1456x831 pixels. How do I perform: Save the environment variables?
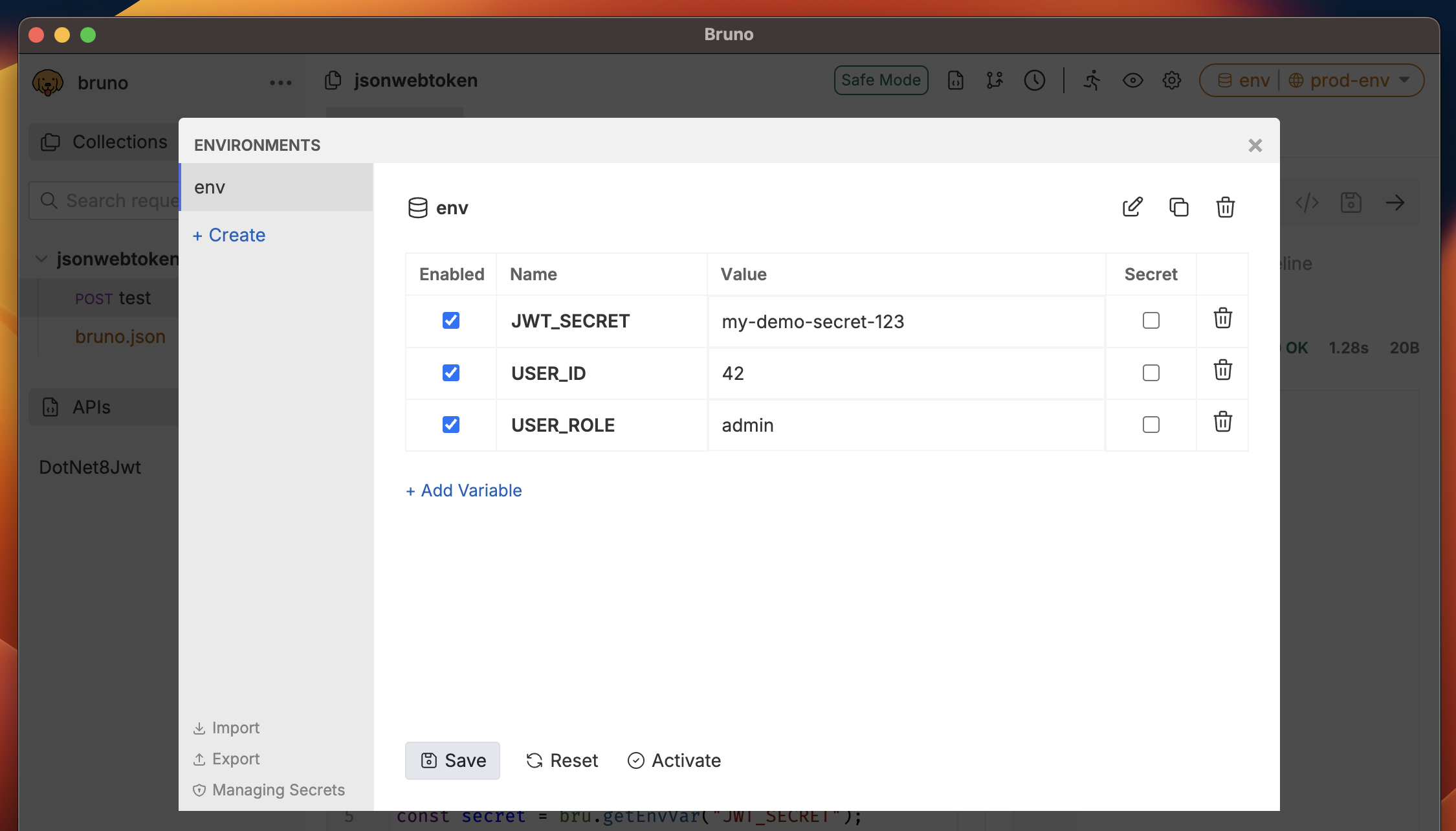tap(452, 760)
